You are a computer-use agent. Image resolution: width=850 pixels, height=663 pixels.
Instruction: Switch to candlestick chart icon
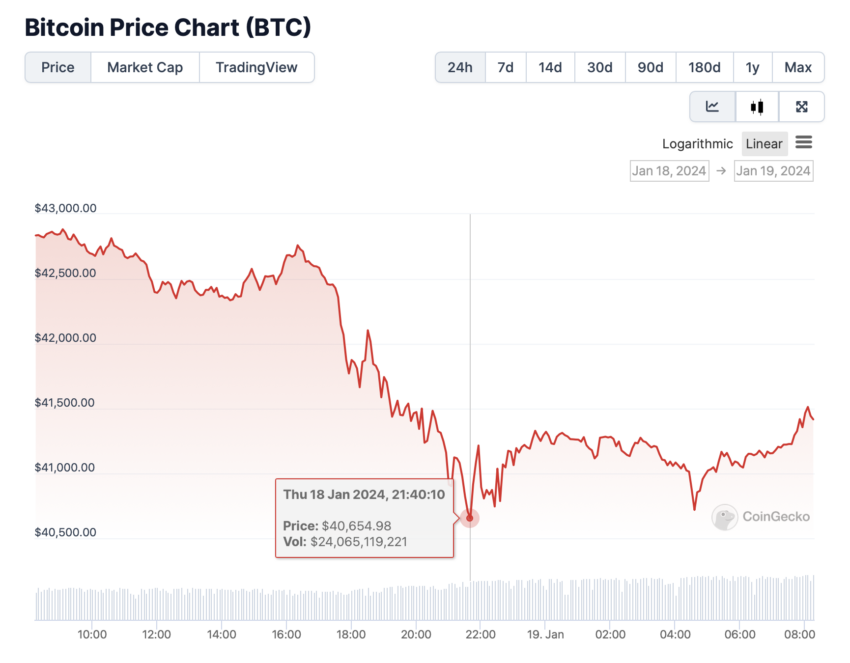(x=757, y=106)
